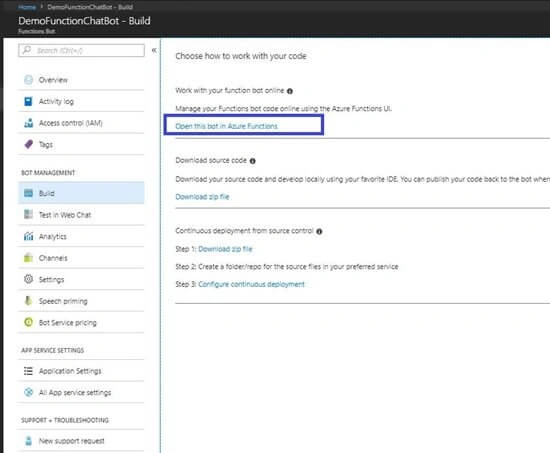
Task: Click the Settings gear icon
Action: click(28, 279)
